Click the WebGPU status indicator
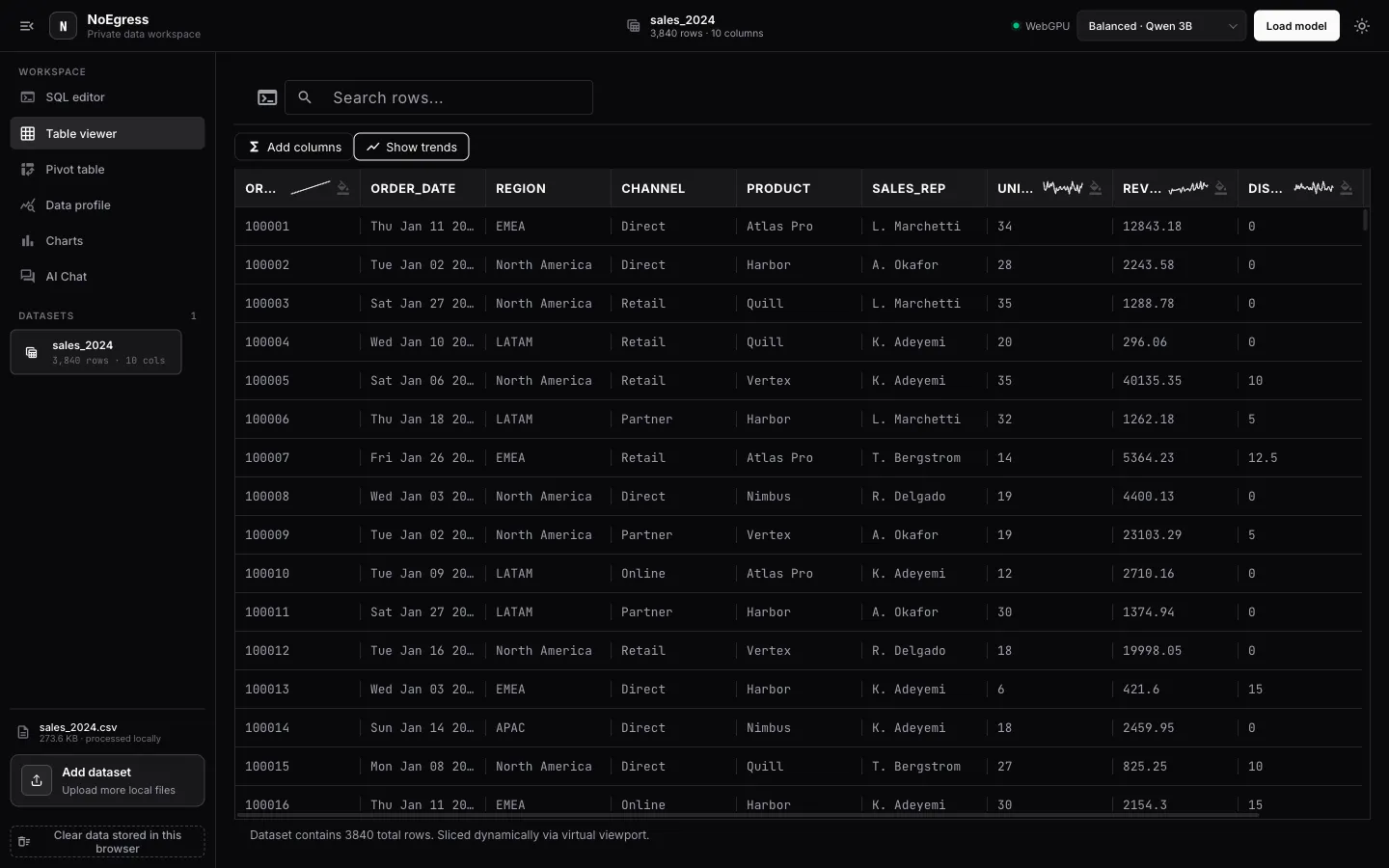The height and width of the screenshot is (868, 1389). [1041, 26]
